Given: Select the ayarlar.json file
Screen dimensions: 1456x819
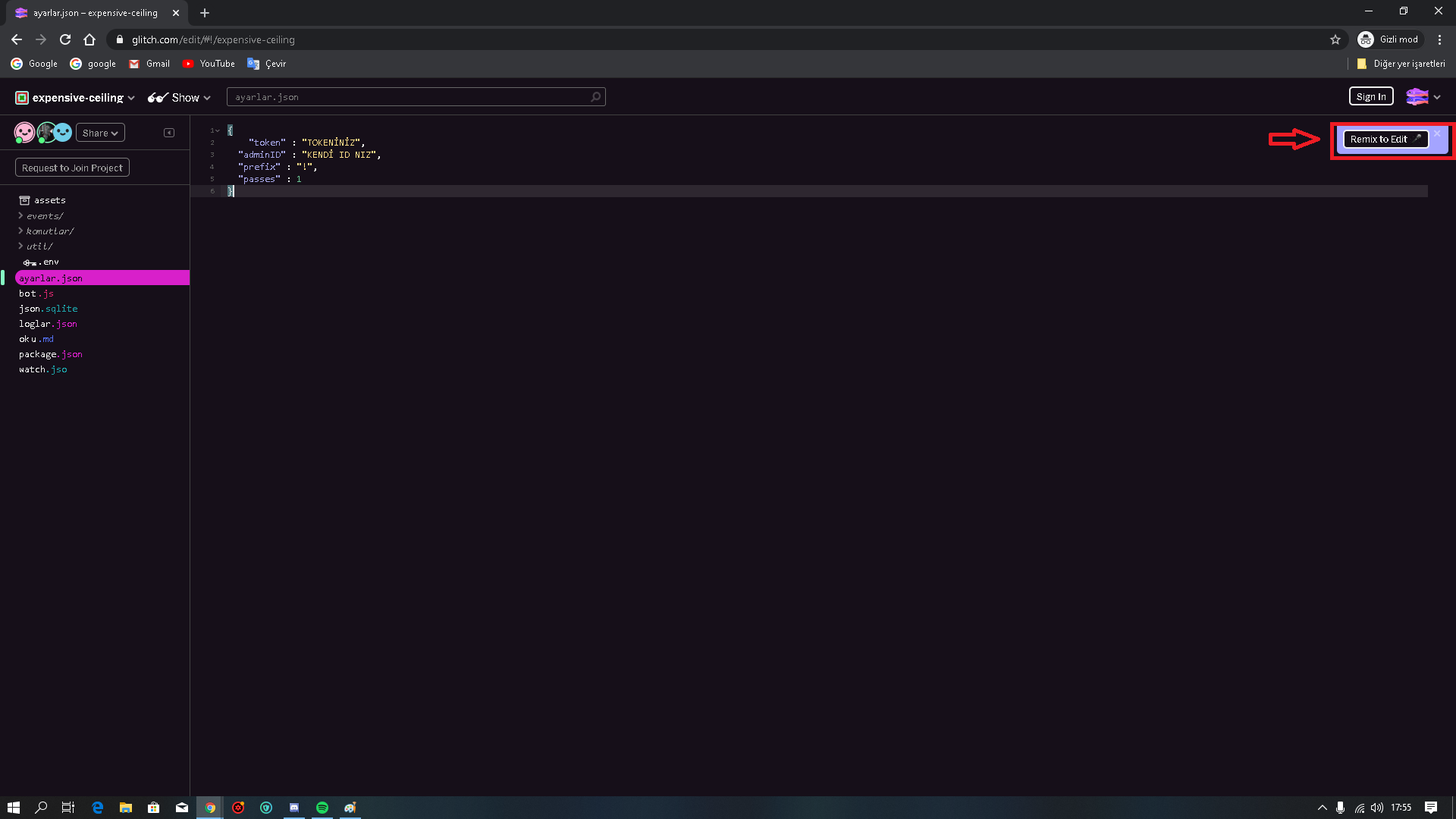Looking at the screenshot, I should pyautogui.click(x=102, y=278).
